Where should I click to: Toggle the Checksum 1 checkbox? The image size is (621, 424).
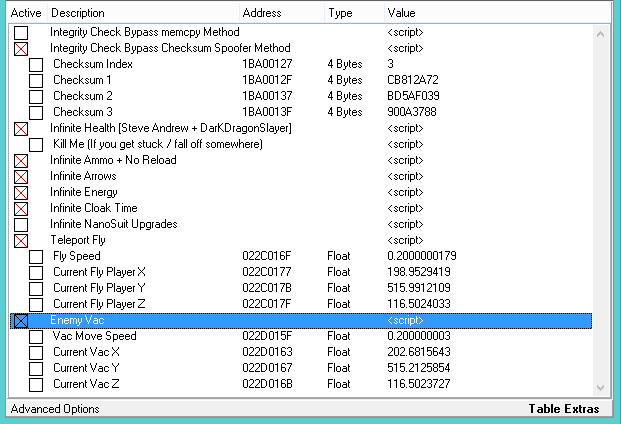36,81
